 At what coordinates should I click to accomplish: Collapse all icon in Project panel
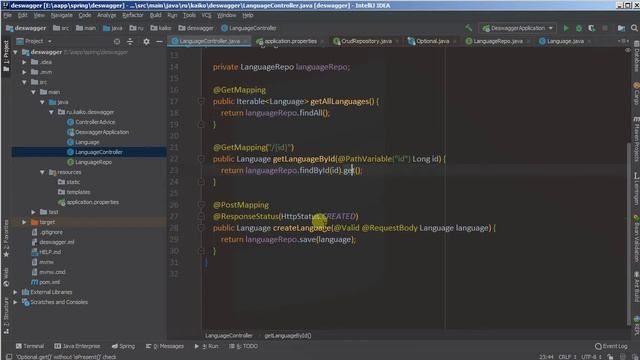pos(130,42)
